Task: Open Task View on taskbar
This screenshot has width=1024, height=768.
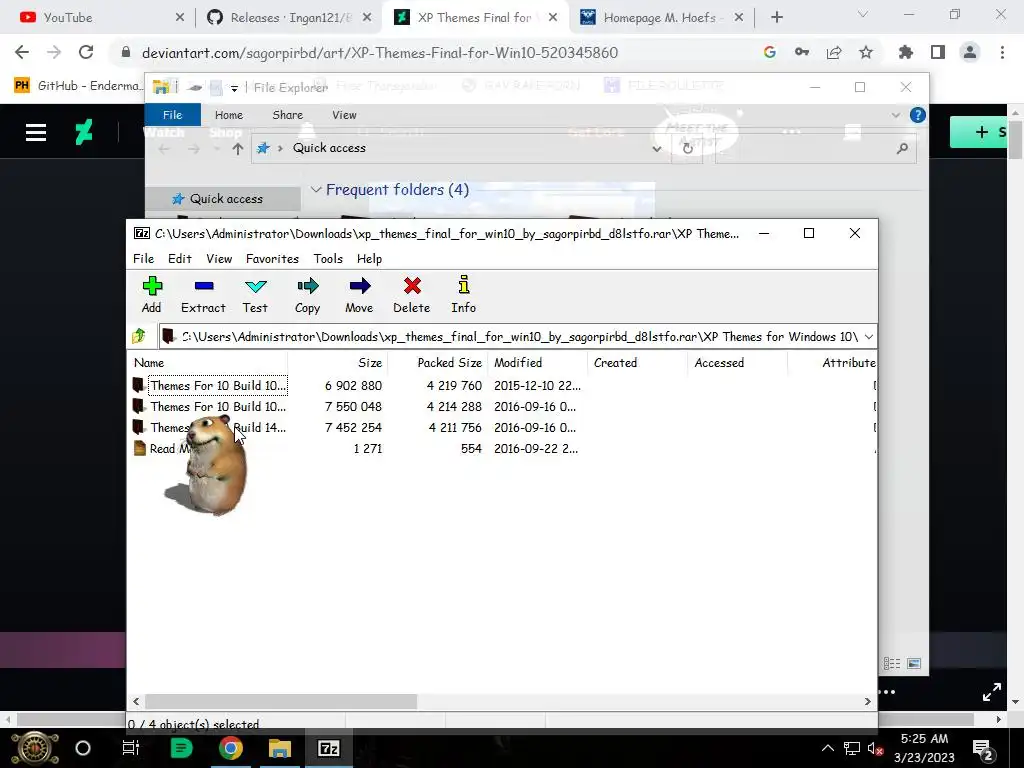Action: coord(131,748)
